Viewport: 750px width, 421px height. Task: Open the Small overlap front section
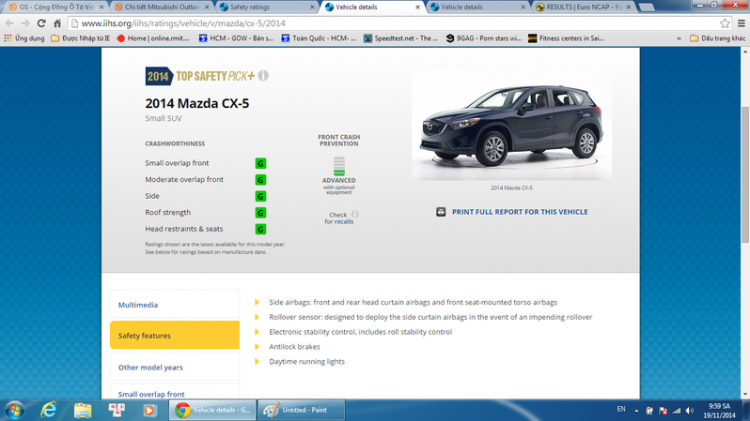175,392
